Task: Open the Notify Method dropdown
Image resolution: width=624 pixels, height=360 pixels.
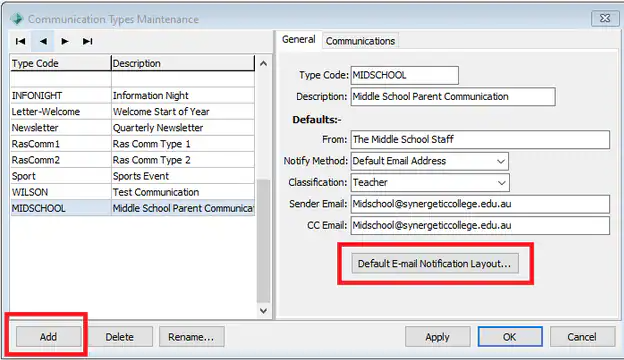Action: click(501, 161)
